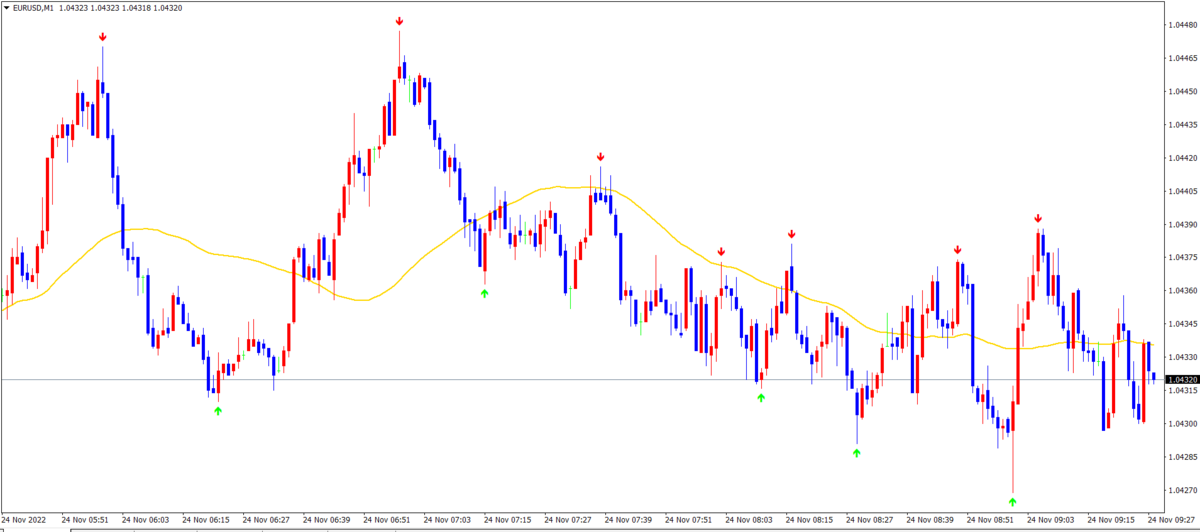
Task: Click the 24 Nov 07:03 time label
Action: pyautogui.click(x=447, y=521)
